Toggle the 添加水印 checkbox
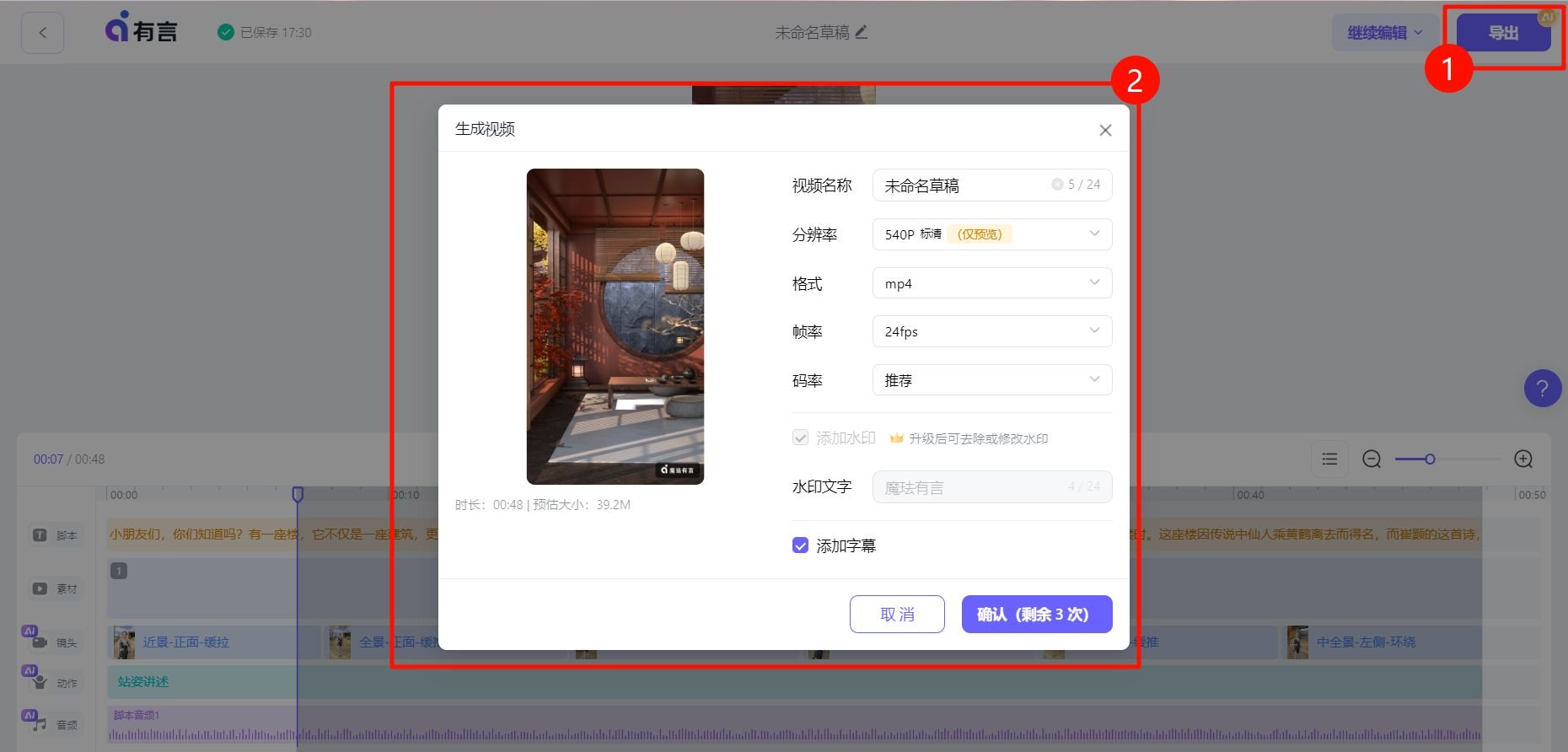The height and width of the screenshot is (752, 1568). click(801, 438)
